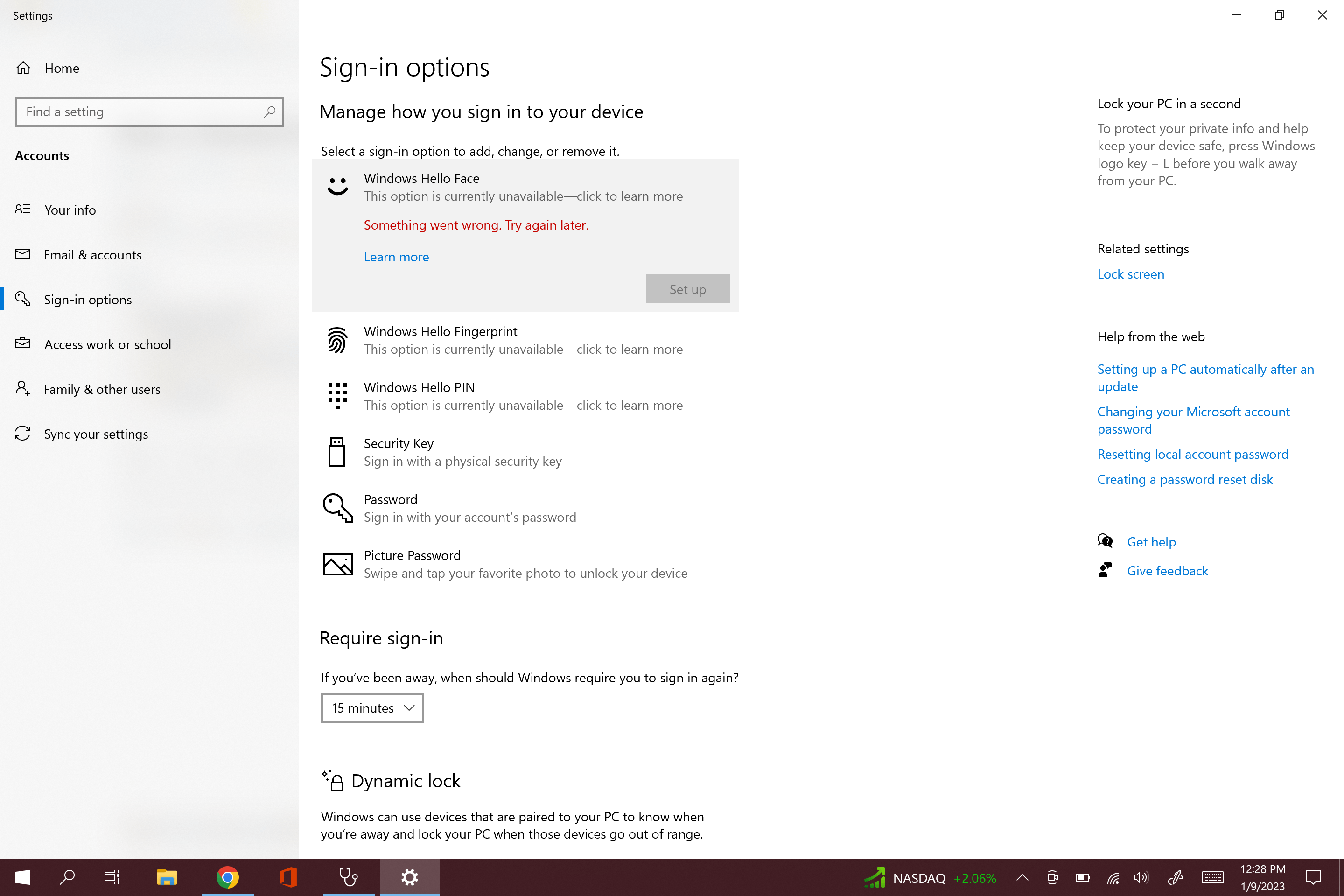The height and width of the screenshot is (896, 1344).
Task: Click the Windows Hello Fingerprint icon
Action: [x=337, y=340]
